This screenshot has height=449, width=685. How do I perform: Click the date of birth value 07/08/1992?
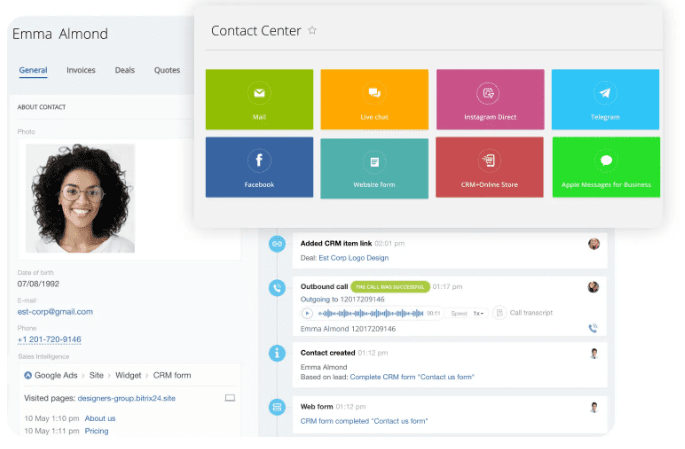click(38, 284)
